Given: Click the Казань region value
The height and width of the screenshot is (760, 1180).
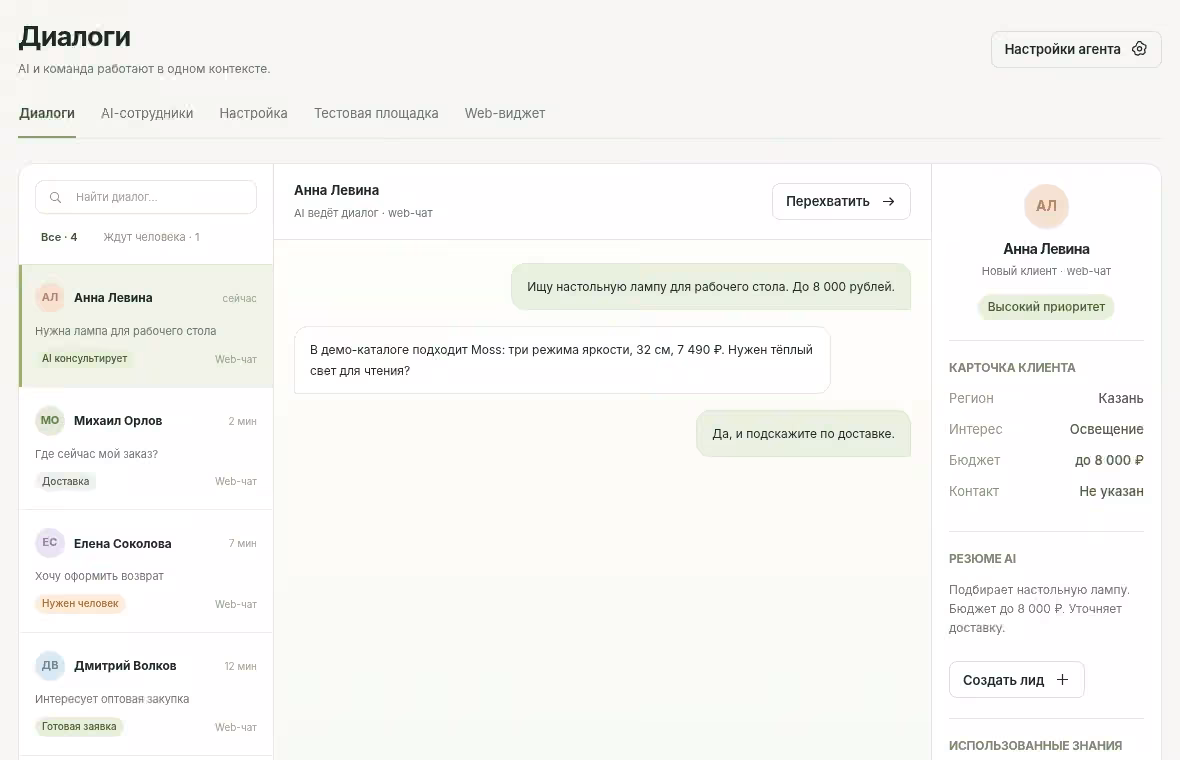Looking at the screenshot, I should point(1121,398).
